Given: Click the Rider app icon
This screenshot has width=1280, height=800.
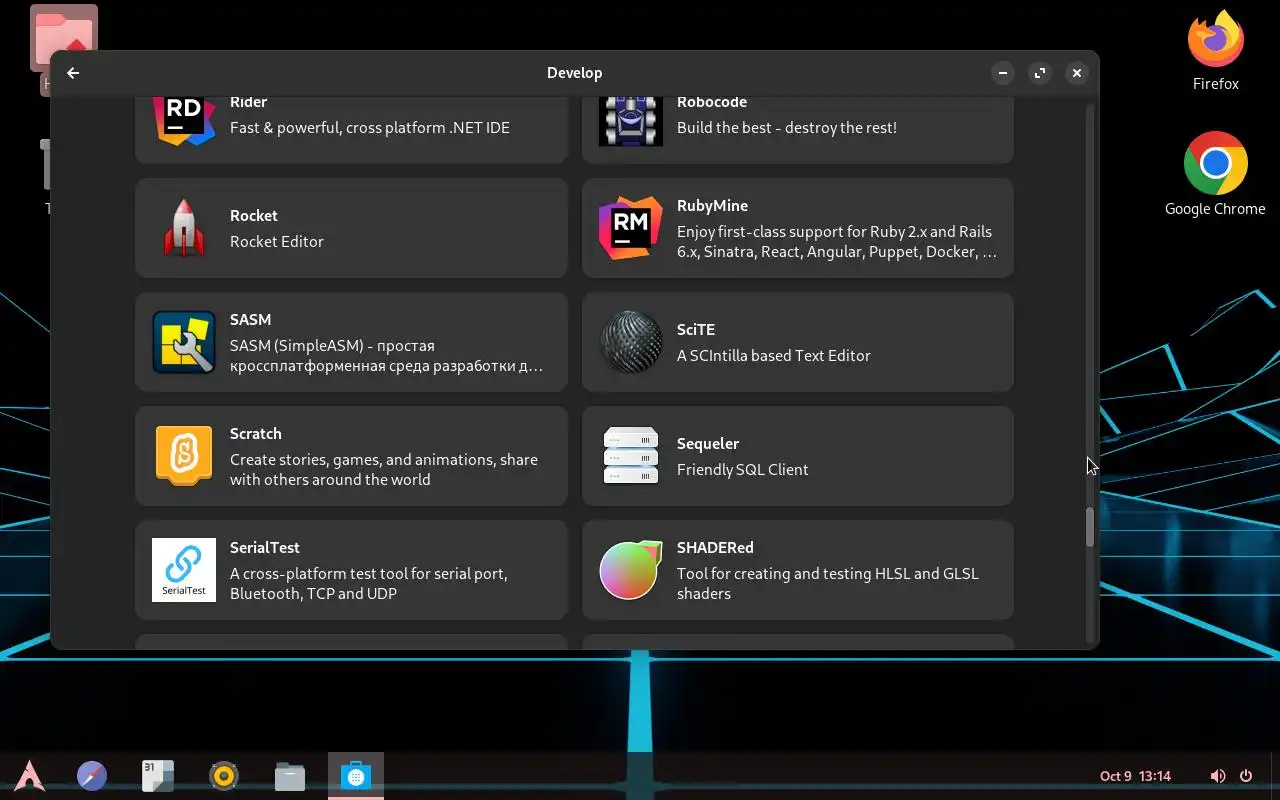Looking at the screenshot, I should pos(184,119).
